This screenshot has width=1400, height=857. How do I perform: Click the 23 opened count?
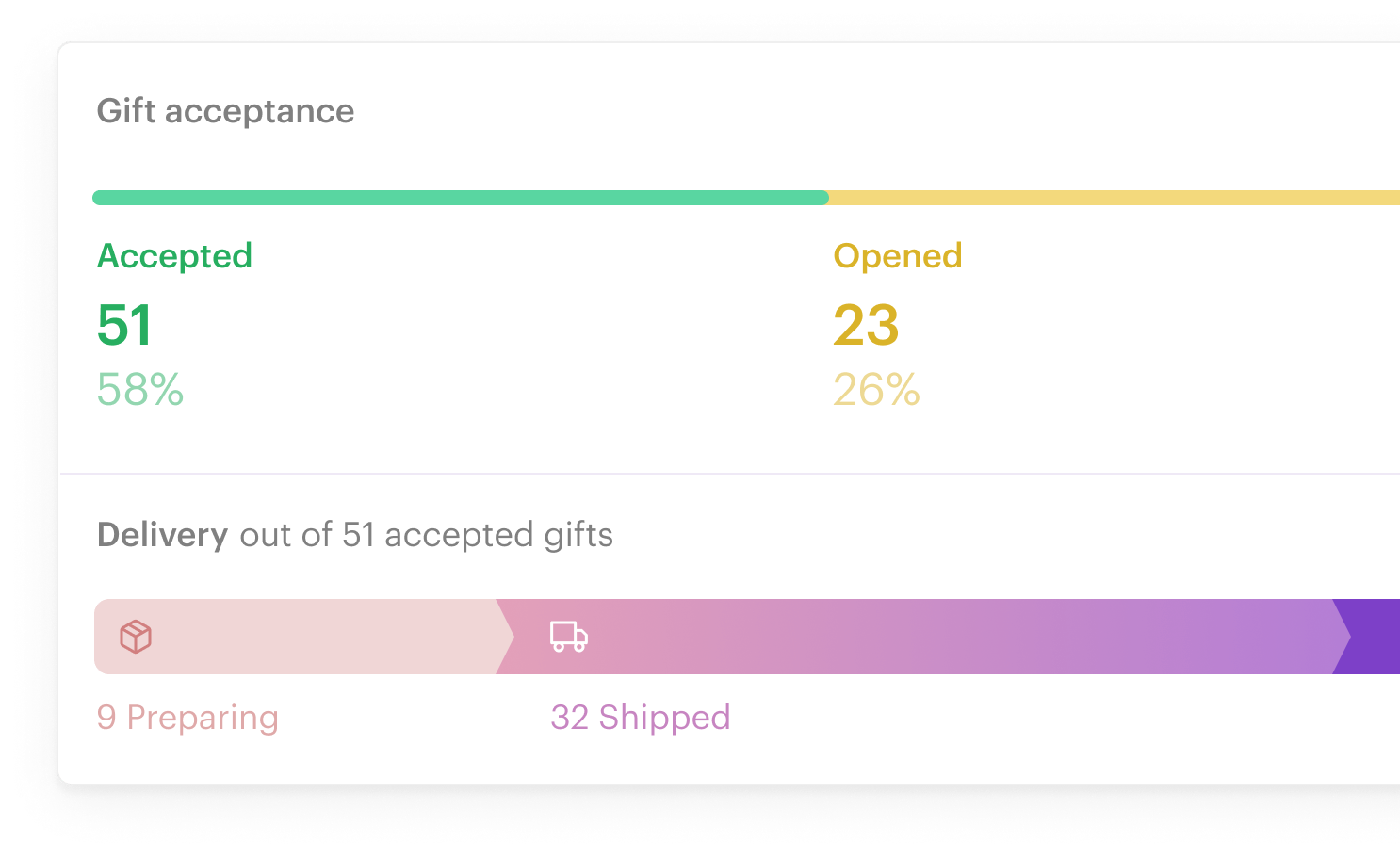(867, 325)
